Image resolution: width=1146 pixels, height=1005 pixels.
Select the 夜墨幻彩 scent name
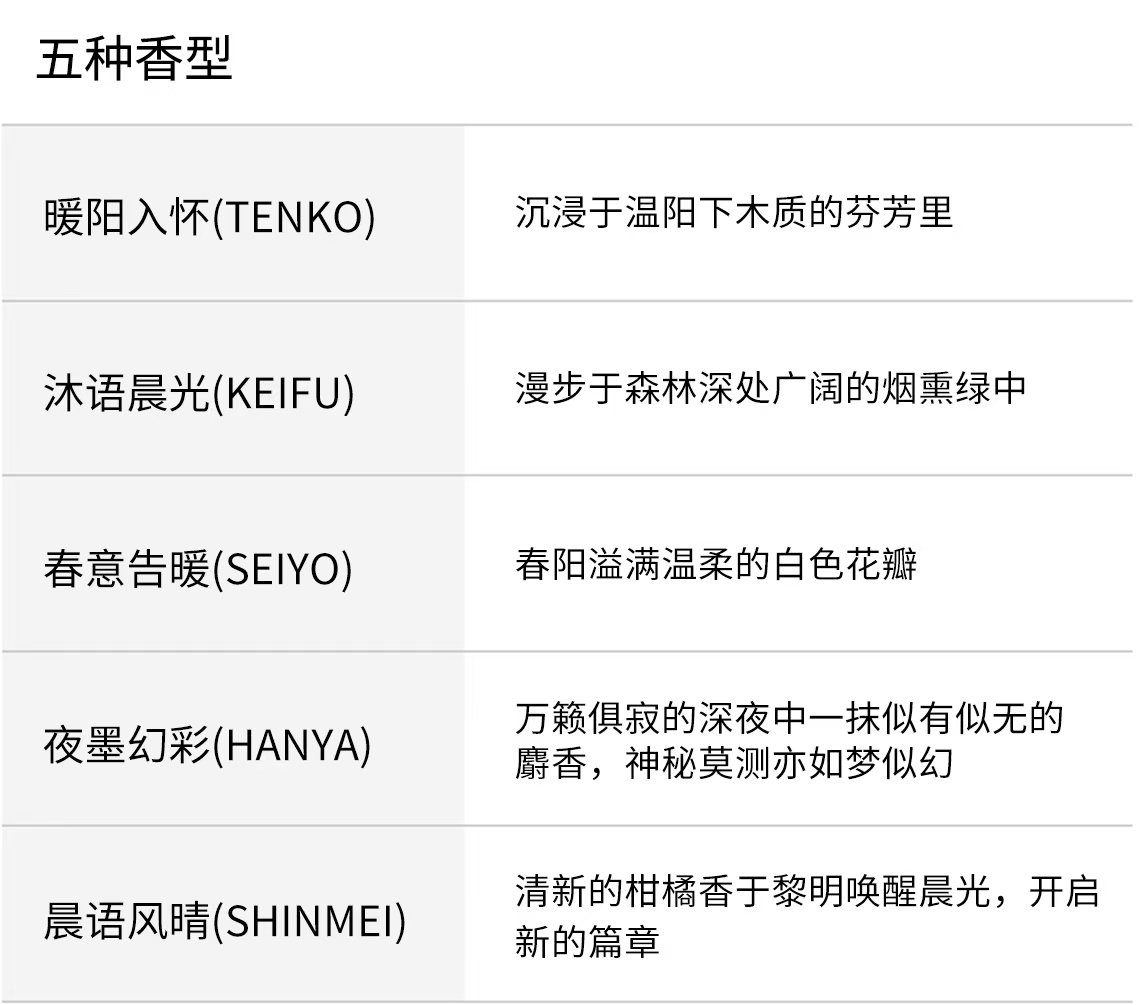tap(128, 745)
